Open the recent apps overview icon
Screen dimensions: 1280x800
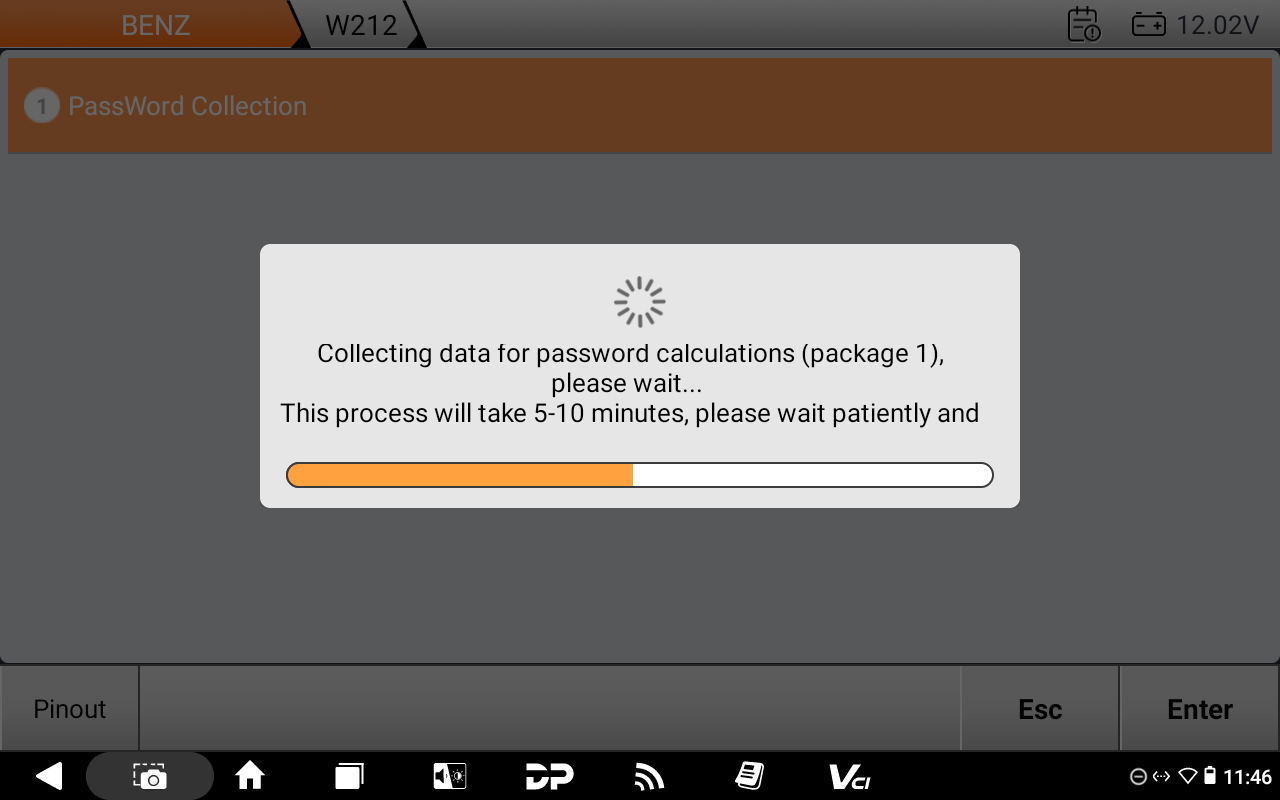click(349, 776)
